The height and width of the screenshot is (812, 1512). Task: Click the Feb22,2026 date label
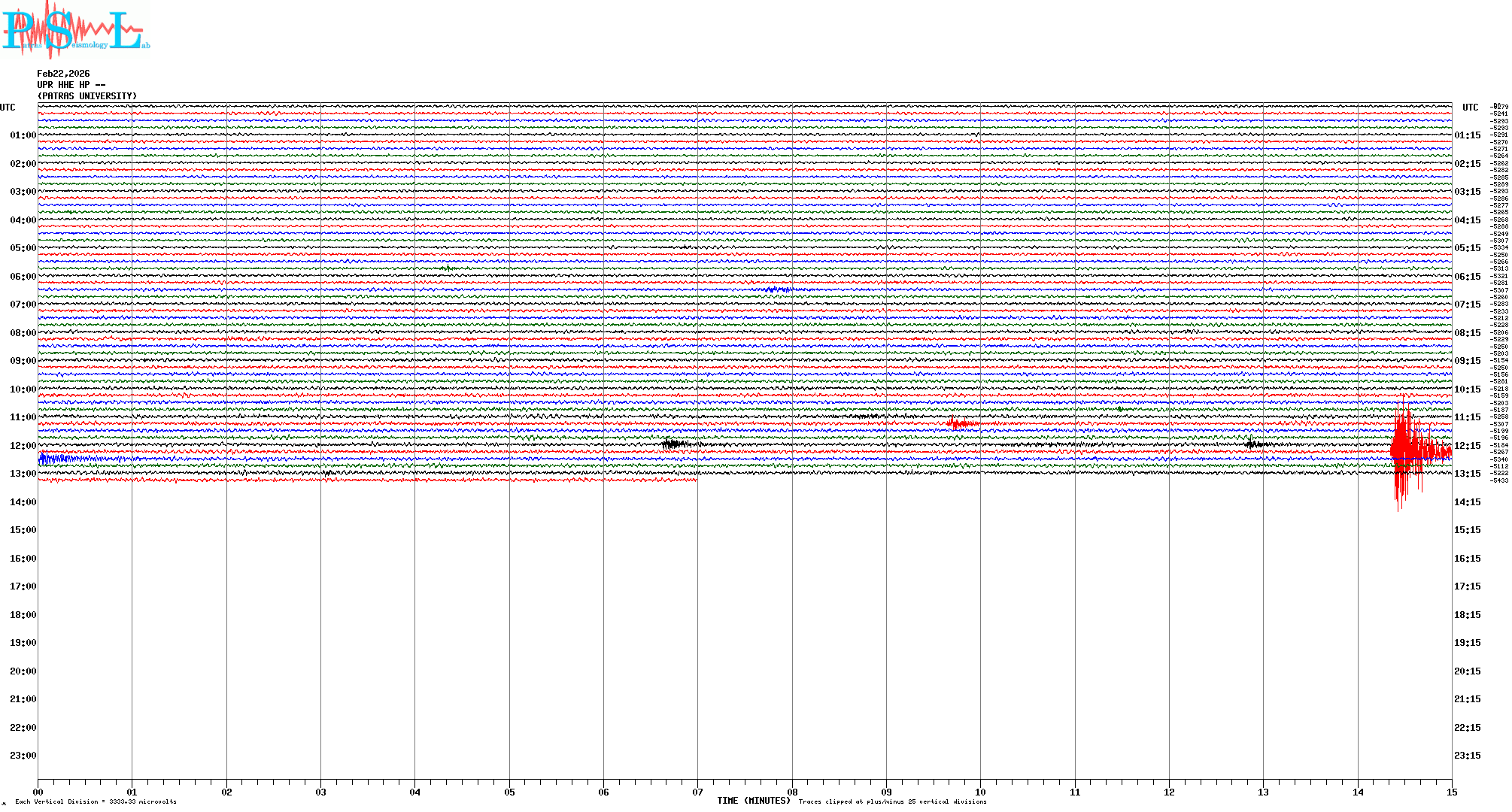point(63,74)
